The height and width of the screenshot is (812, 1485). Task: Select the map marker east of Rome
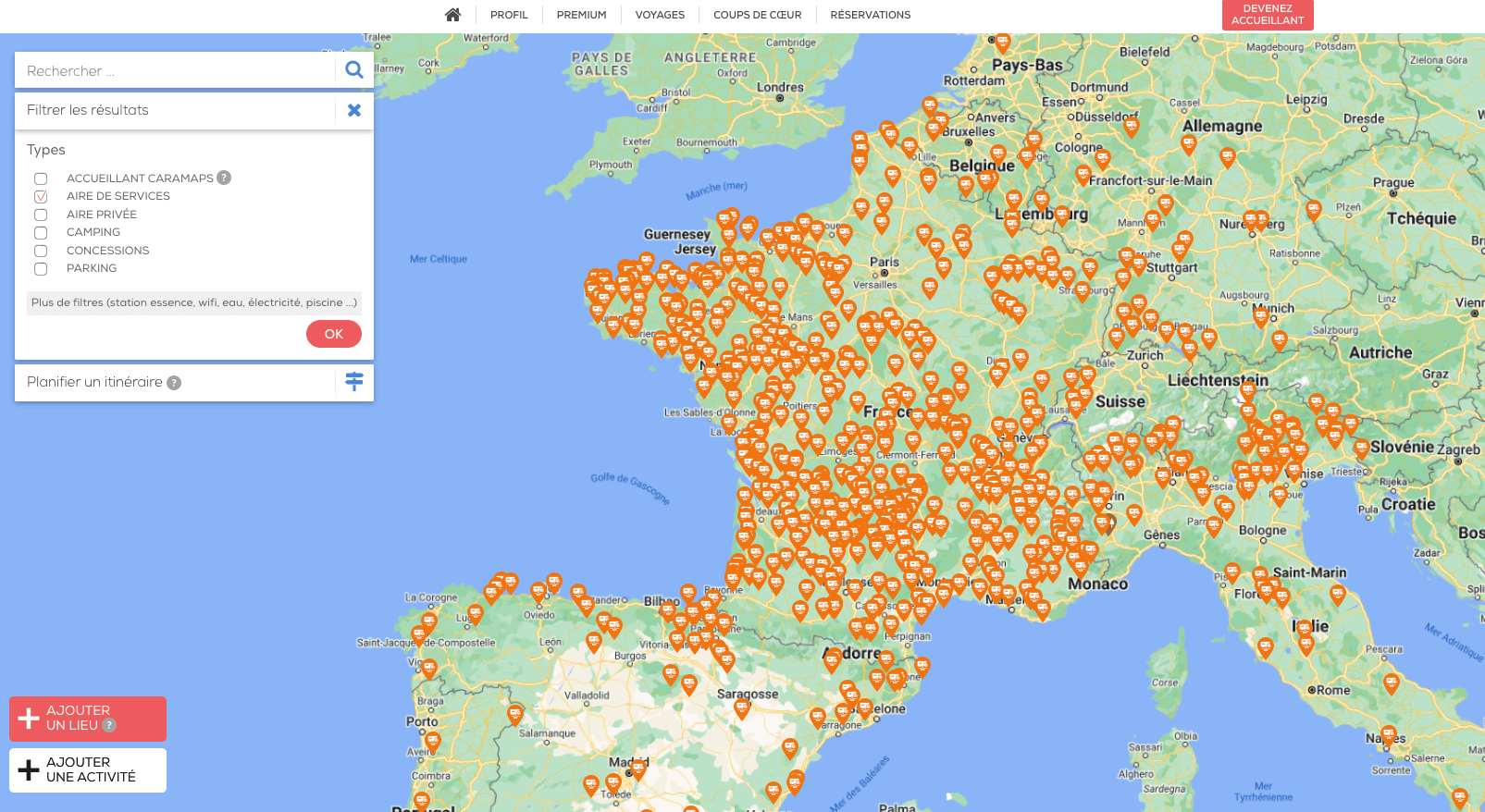coord(1392,683)
